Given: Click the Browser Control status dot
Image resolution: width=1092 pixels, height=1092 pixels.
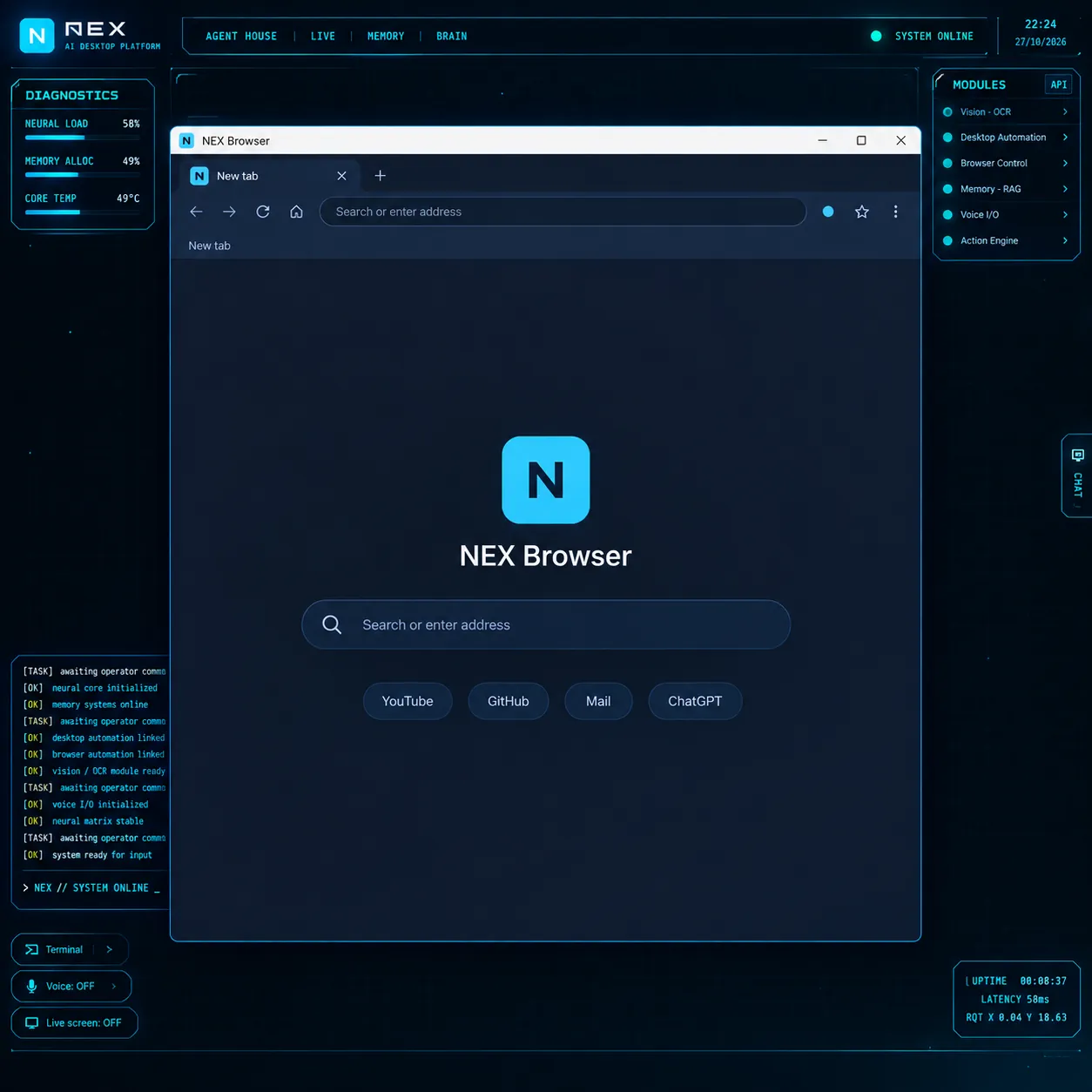Looking at the screenshot, I should point(947,163).
